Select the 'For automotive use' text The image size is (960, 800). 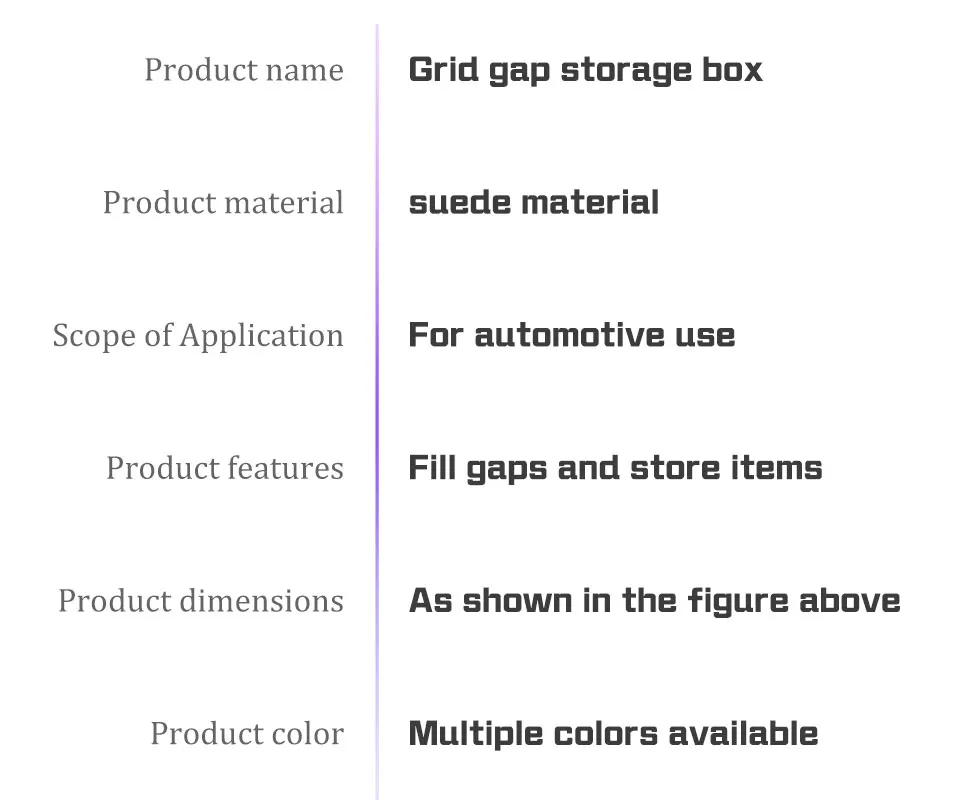pos(572,335)
